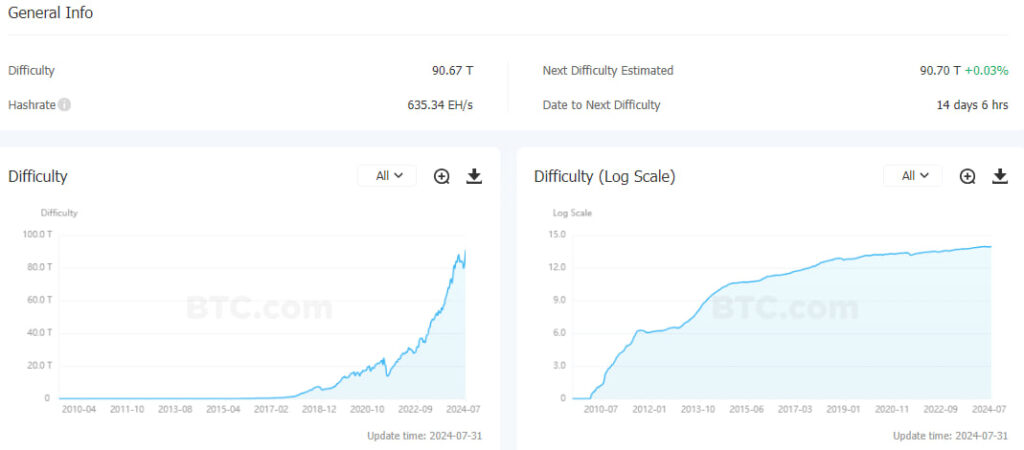Download the Difficulty Log Scale chart
The image size is (1024, 450).
999,176
